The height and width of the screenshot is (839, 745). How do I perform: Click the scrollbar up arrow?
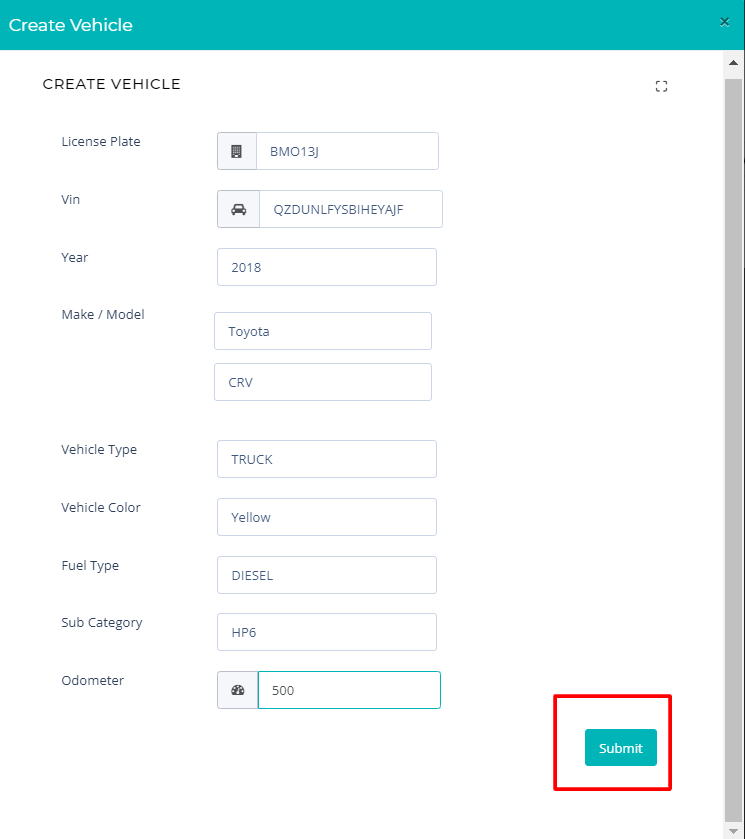pos(733,63)
